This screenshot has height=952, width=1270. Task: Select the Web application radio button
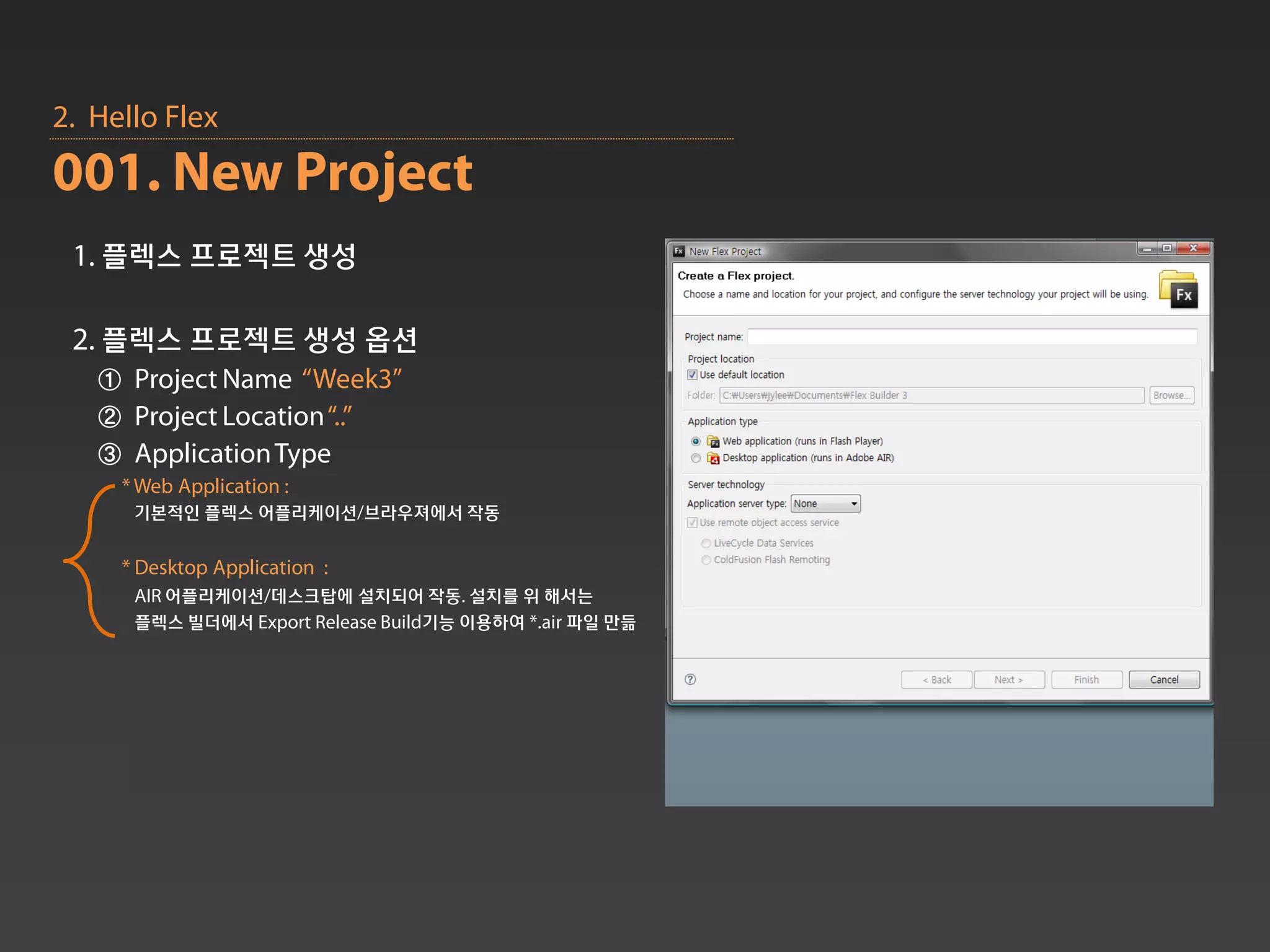tap(696, 441)
